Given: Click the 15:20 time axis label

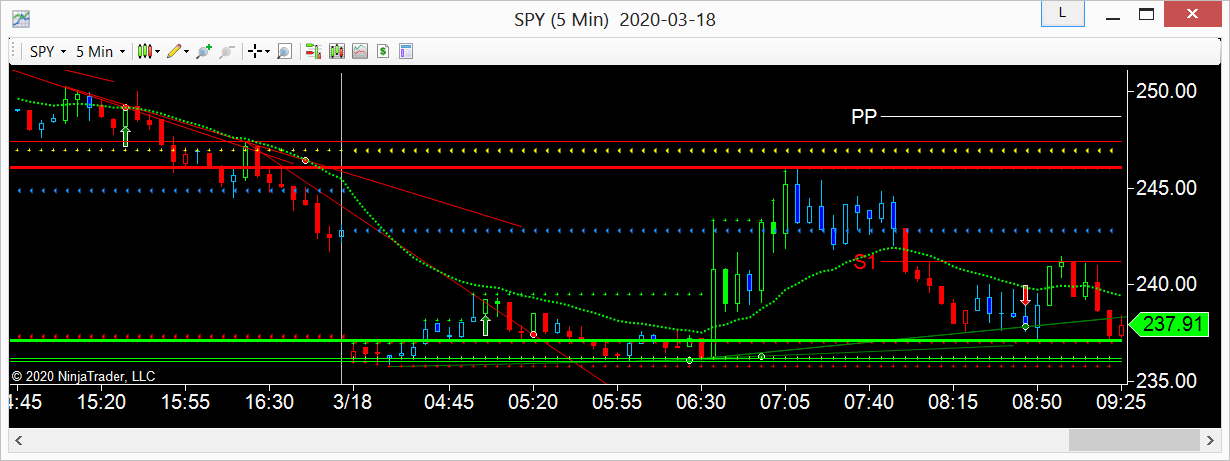Looking at the screenshot, I should 102,402.
